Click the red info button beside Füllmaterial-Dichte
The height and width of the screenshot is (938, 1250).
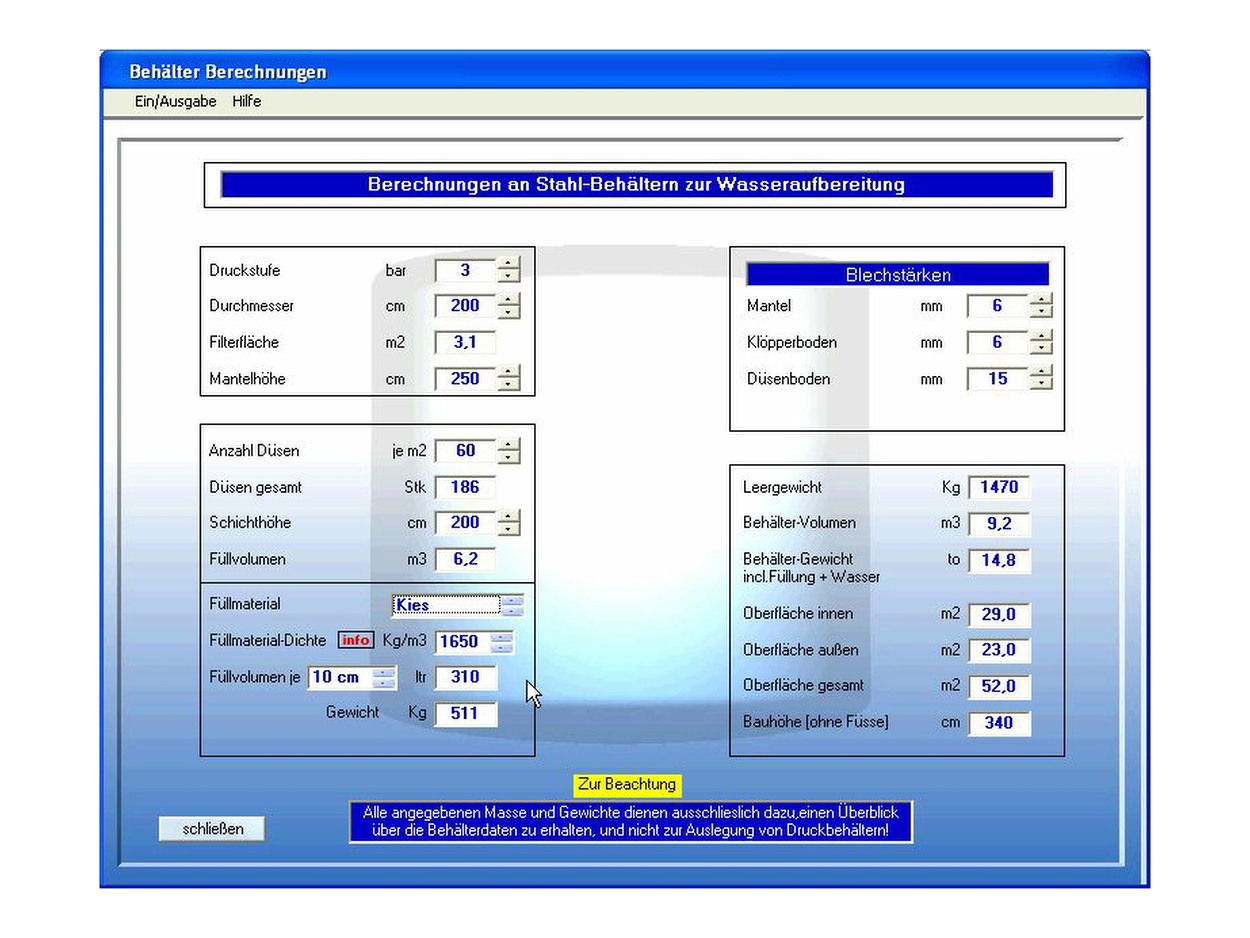click(x=355, y=640)
